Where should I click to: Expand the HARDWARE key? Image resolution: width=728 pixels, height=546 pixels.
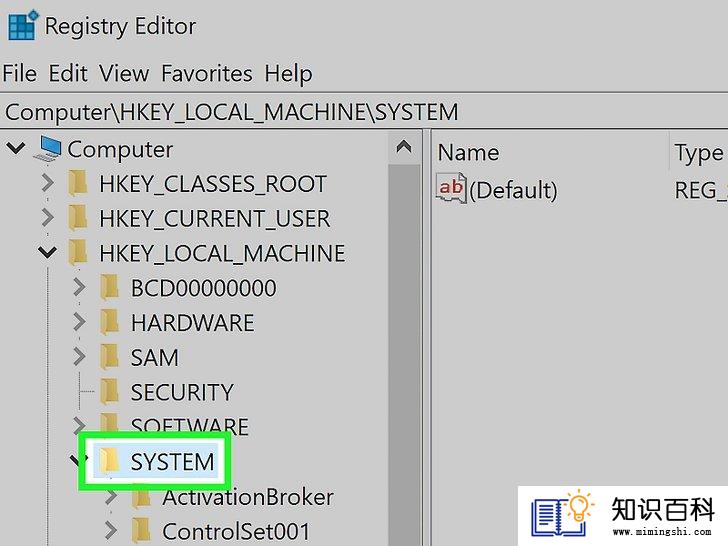79,322
